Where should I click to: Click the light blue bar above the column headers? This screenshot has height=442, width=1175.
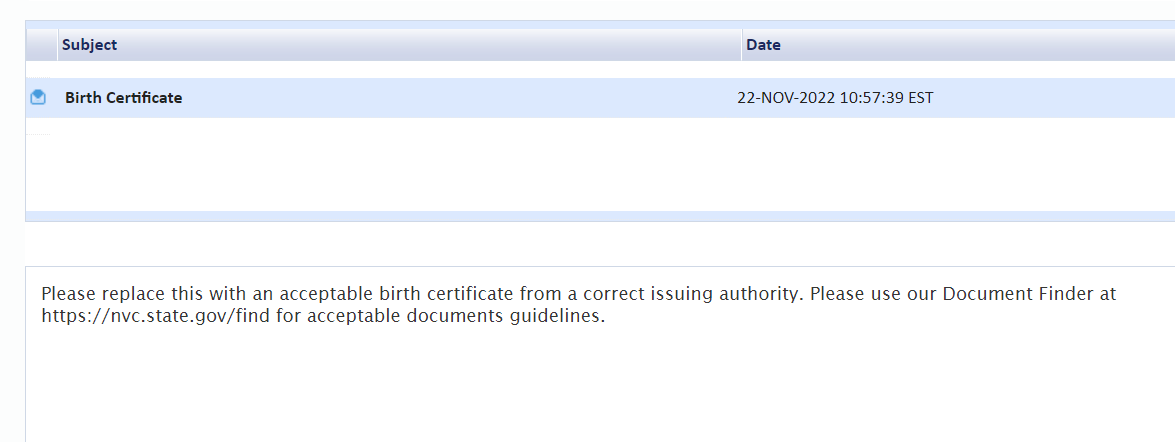599,25
